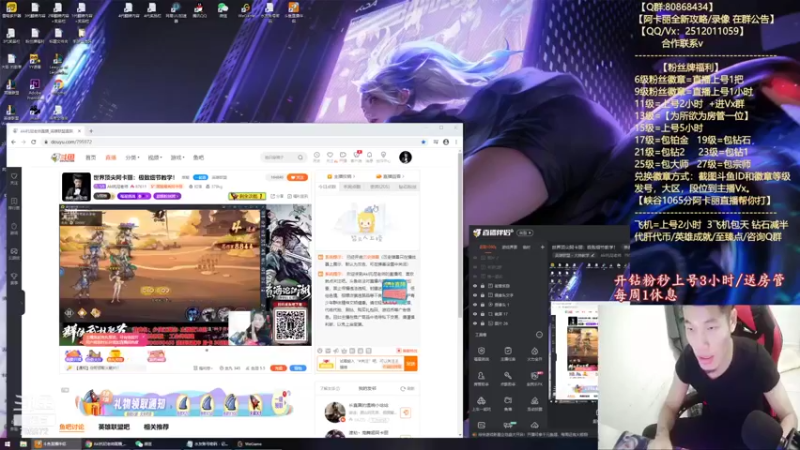Viewport: 800px width, 450px height.
Task: Open the Chrome three-dot menu
Action: 456,142
